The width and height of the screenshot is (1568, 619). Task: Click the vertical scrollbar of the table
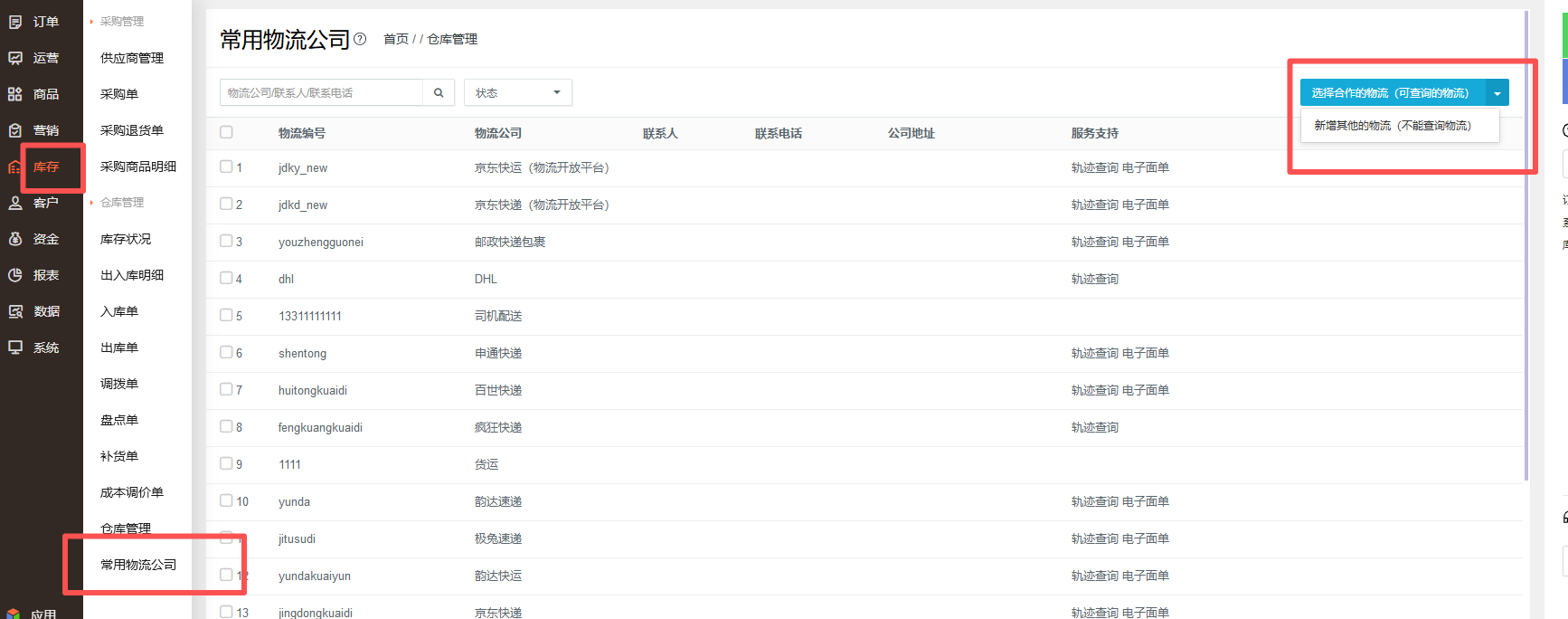point(1526,244)
